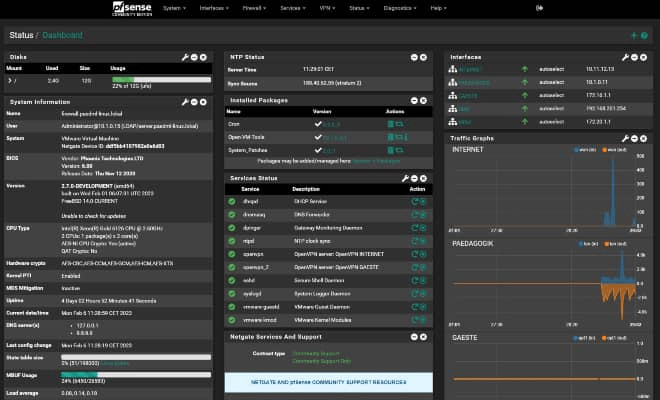This screenshot has width=660, height=400.
Task: Close the NTP Status widget
Action: click(x=423, y=57)
